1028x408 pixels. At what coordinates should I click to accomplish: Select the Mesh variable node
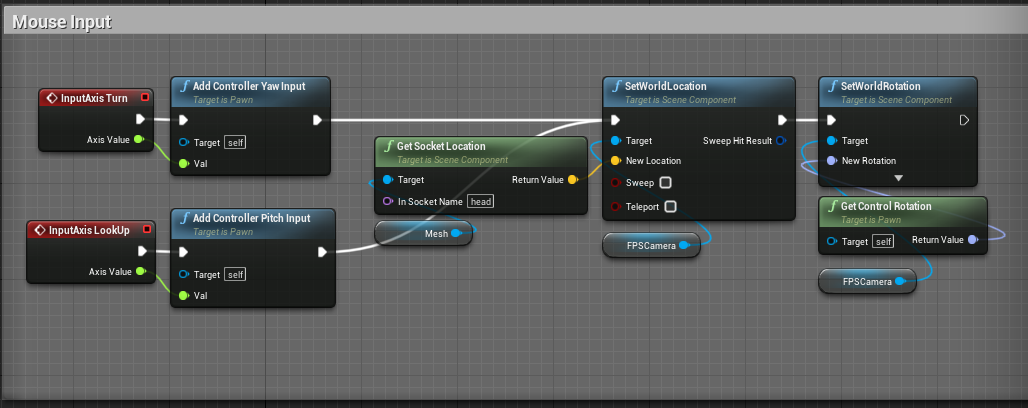(428, 233)
